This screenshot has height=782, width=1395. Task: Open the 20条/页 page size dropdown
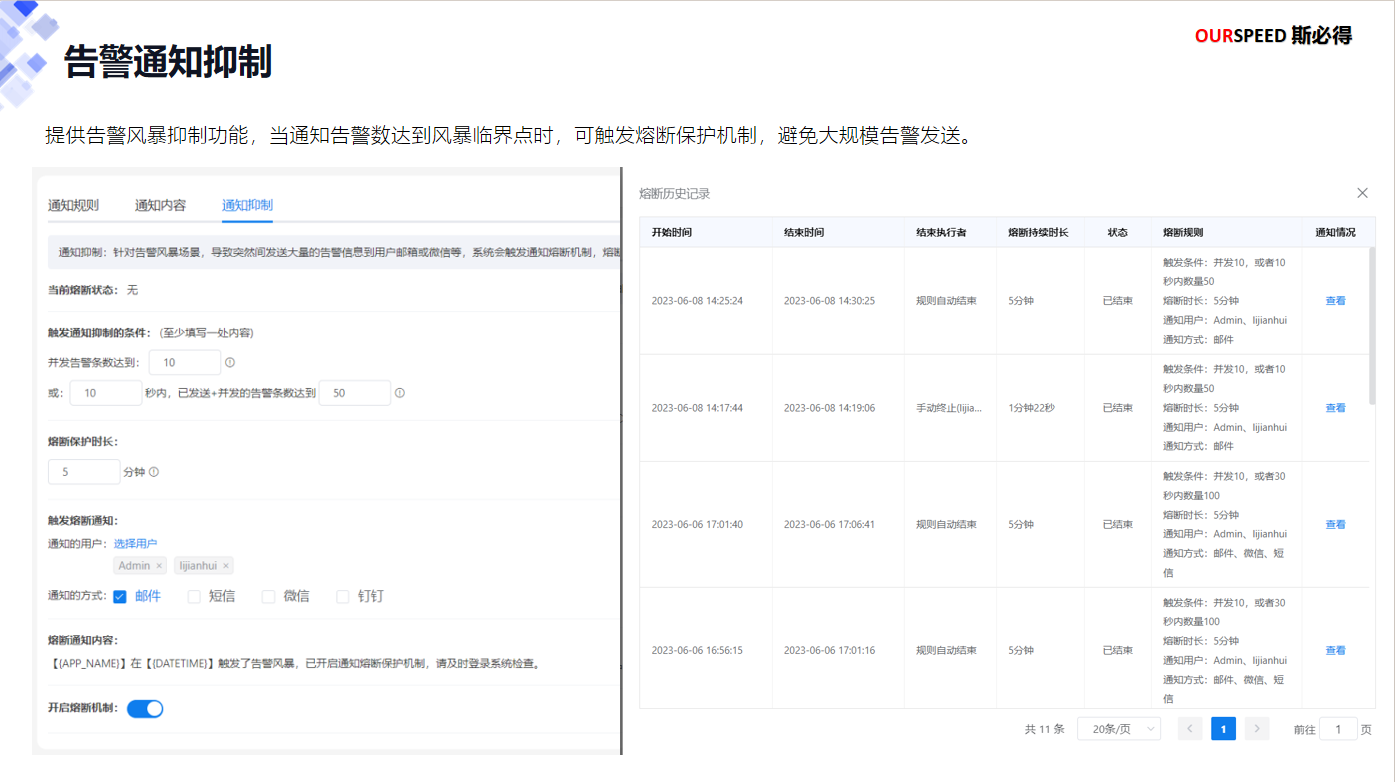pyautogui.click(x=1118, y=729)
